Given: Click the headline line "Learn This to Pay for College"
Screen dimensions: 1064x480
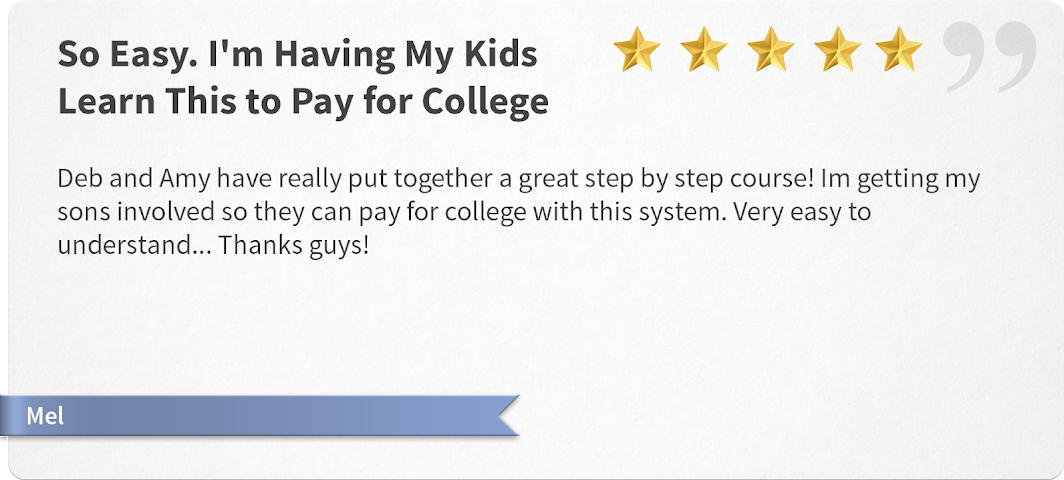Looking at the screenshot, I should pos(303,102).
